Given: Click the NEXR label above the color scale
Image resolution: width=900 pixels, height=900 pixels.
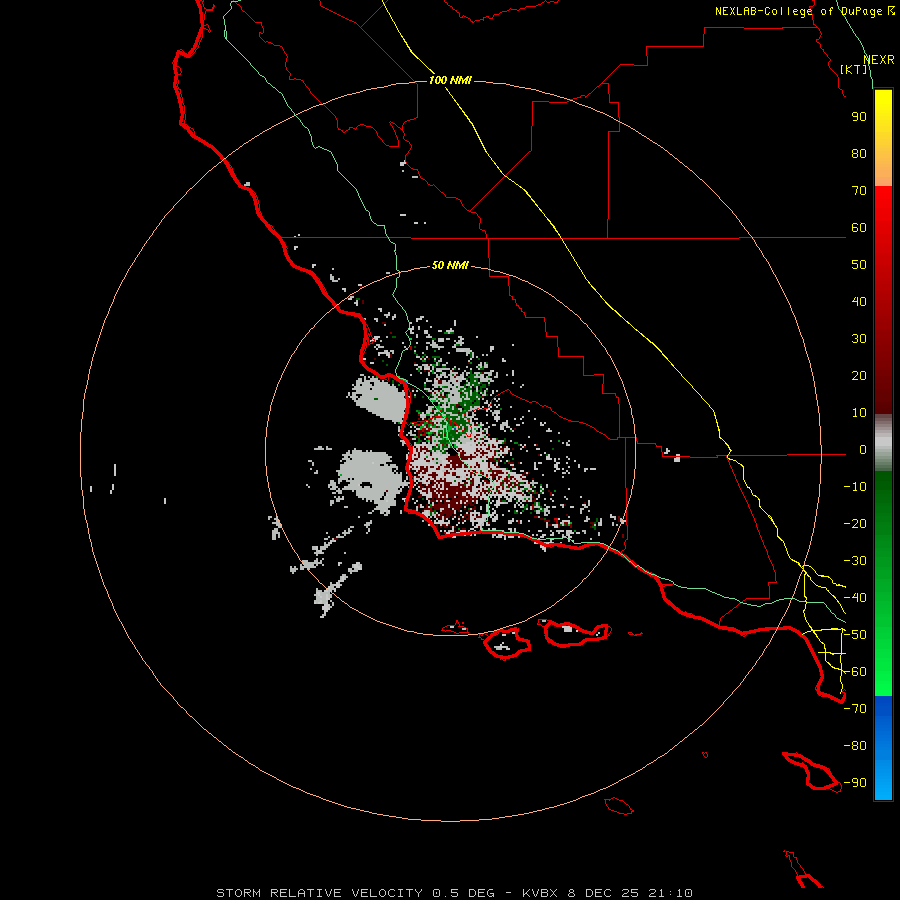Looking at the screenshot, I should click(879, 60).
